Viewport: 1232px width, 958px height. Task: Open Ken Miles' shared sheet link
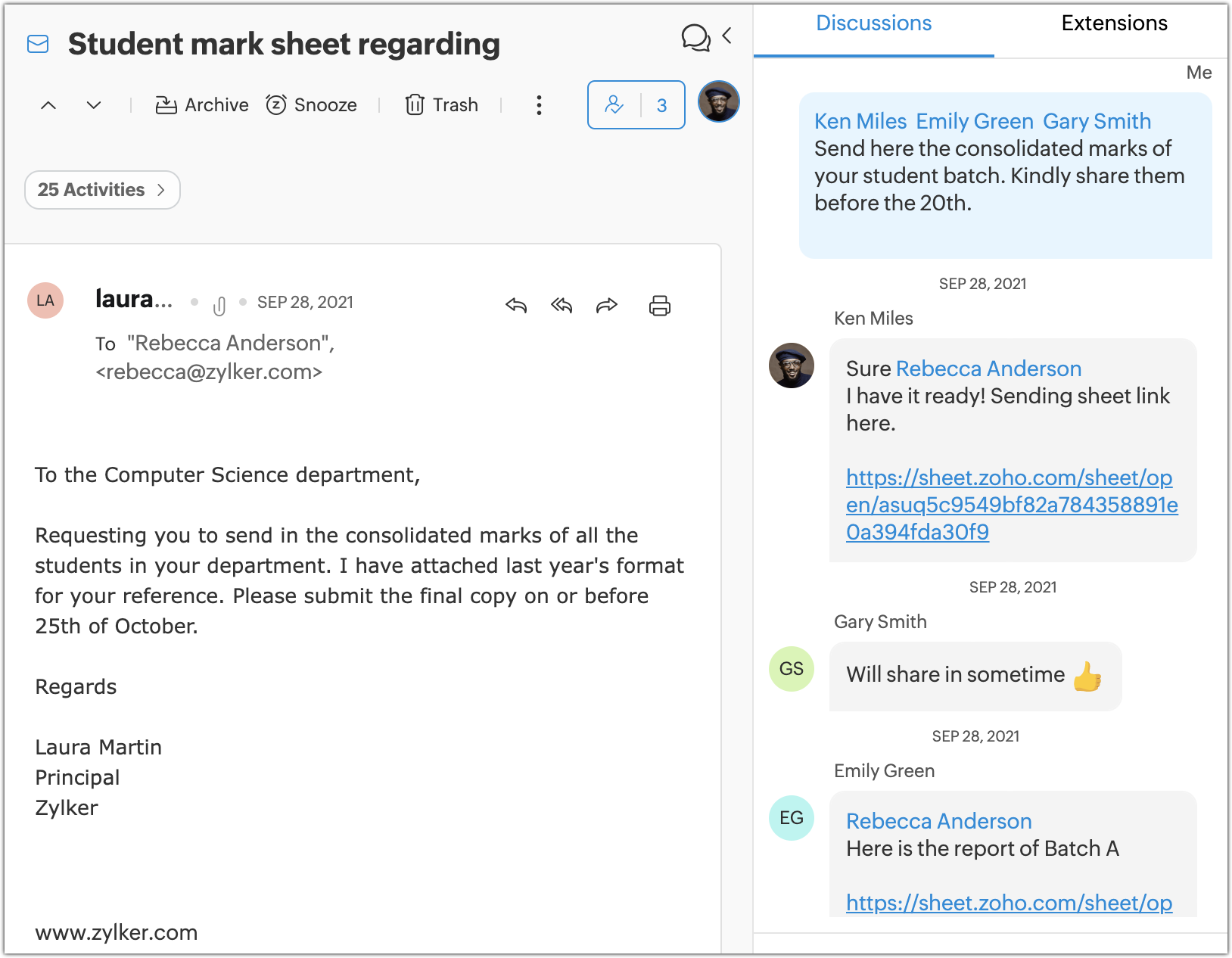point(1011,505)
